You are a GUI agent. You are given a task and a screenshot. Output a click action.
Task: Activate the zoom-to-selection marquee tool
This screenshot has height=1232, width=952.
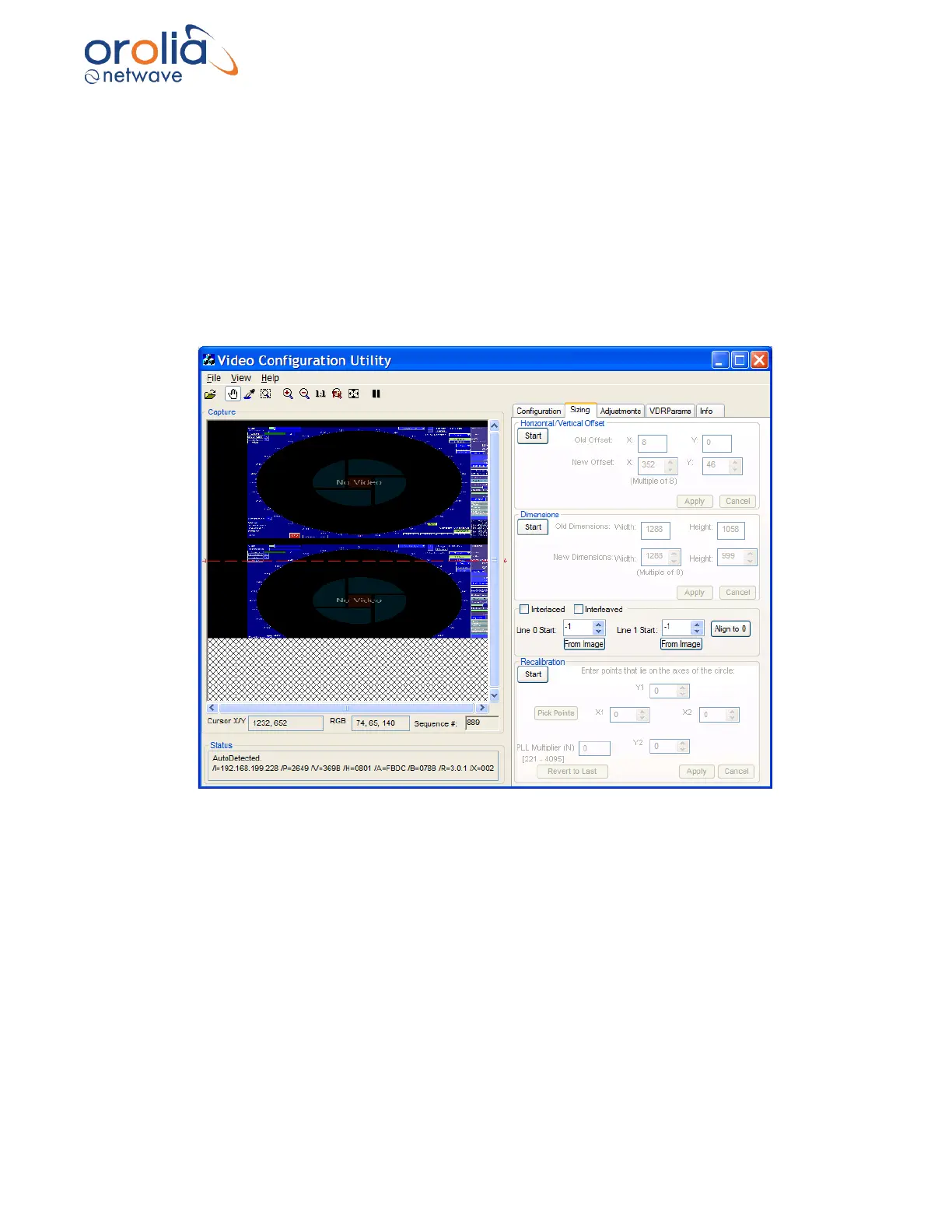266,394
